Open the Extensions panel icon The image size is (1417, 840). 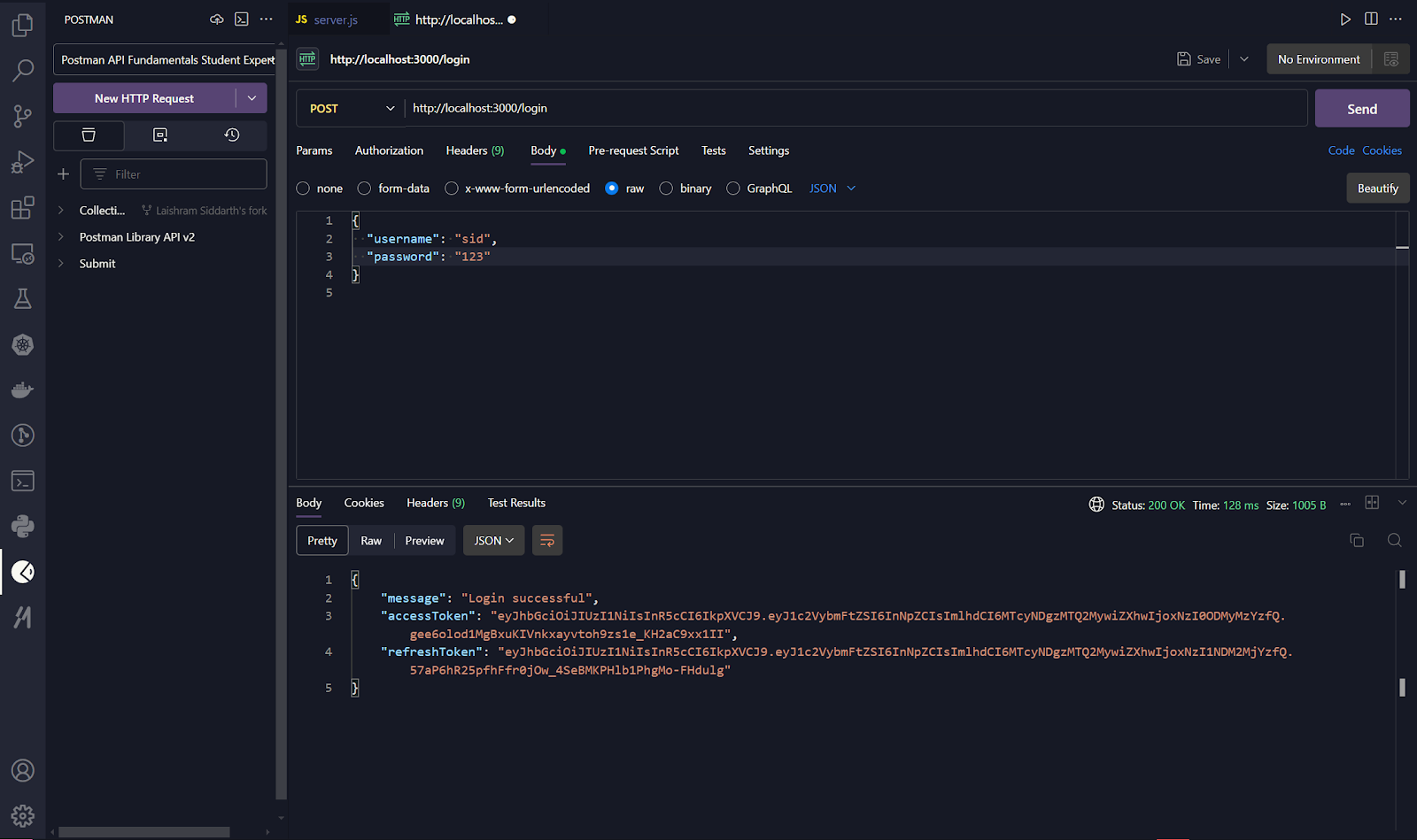(23, 208)
